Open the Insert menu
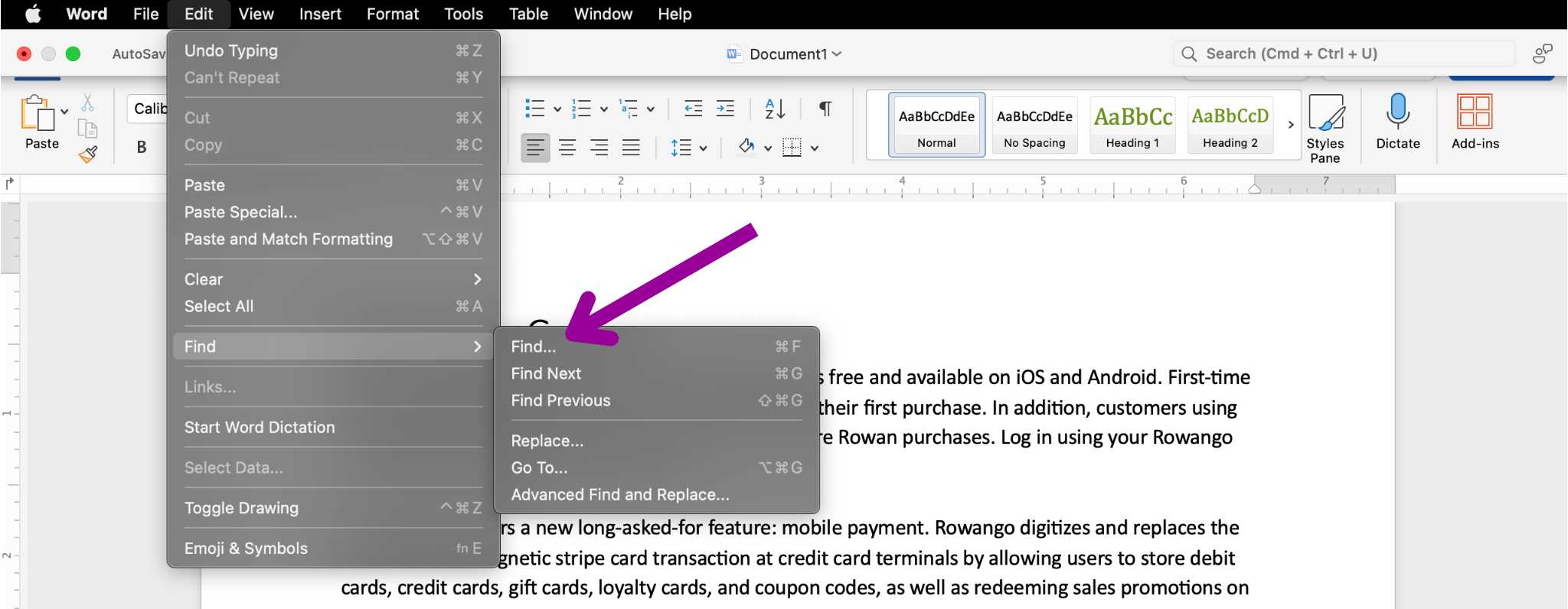 point(320,14)
